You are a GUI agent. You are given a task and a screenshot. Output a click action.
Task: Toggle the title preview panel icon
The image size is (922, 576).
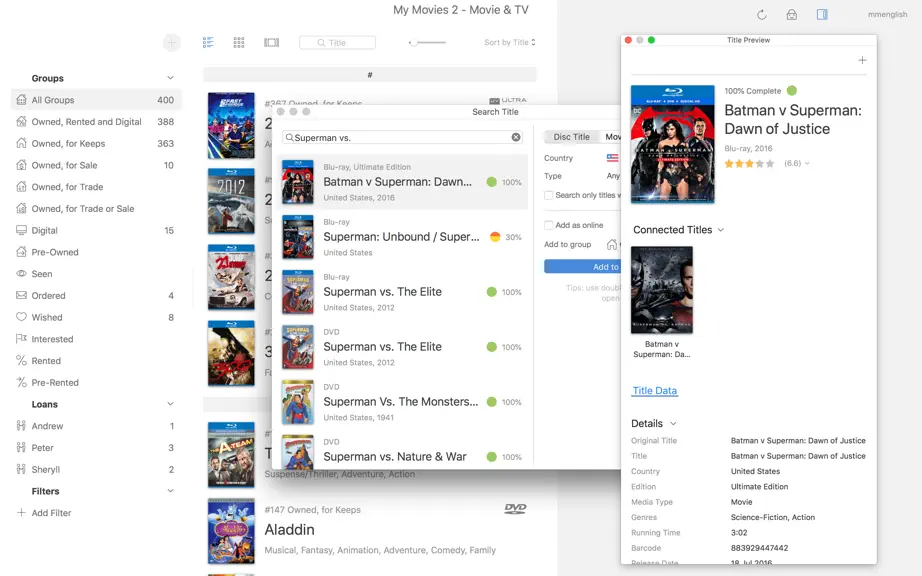pos(822,14)
